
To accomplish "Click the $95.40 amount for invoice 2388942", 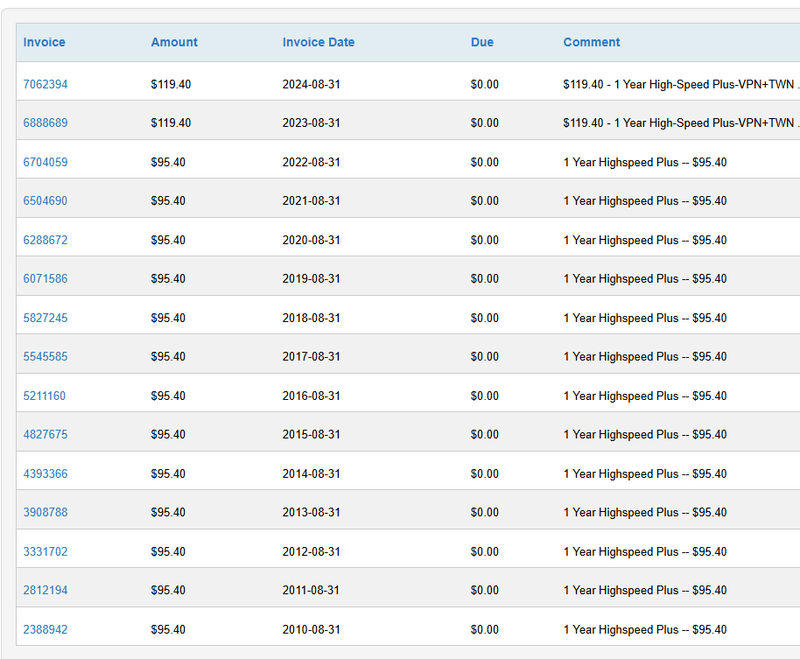I will (168, 630).
